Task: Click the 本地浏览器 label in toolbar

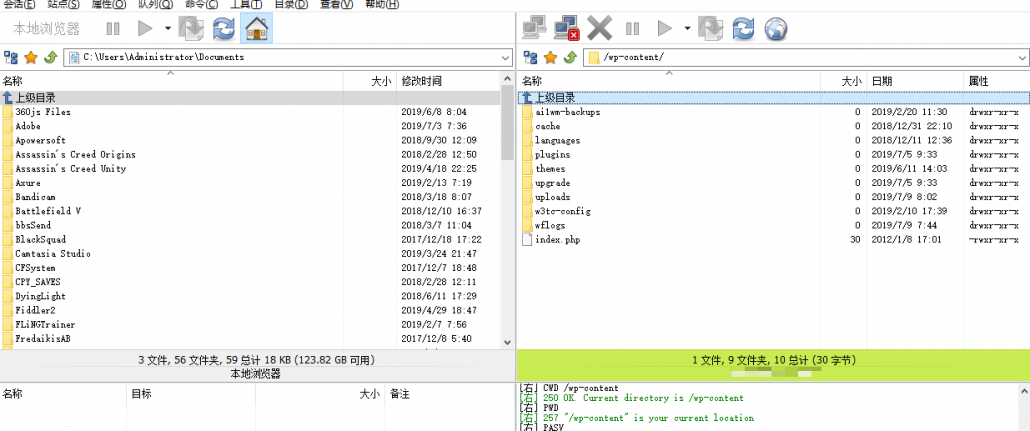Action: pyautogui.click(x=47, y=29)
